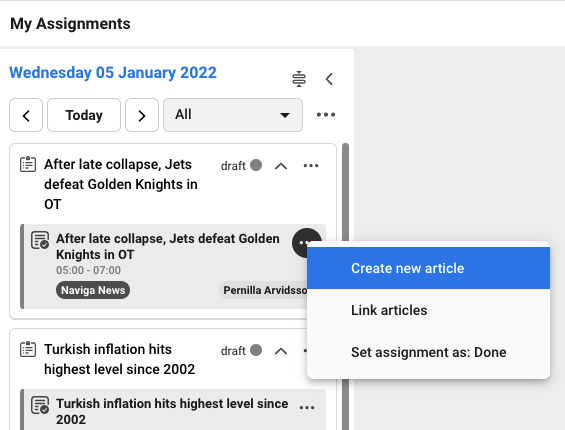The image size is (565, 430).
Task: Open the assignments list more-options menu
Action: [326, 115]
